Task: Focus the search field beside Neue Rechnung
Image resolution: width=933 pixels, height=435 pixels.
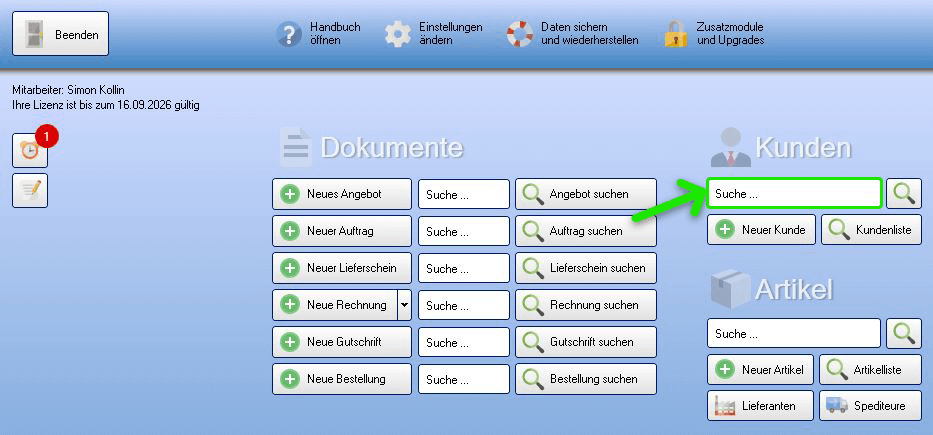Action: click(464, 305)
